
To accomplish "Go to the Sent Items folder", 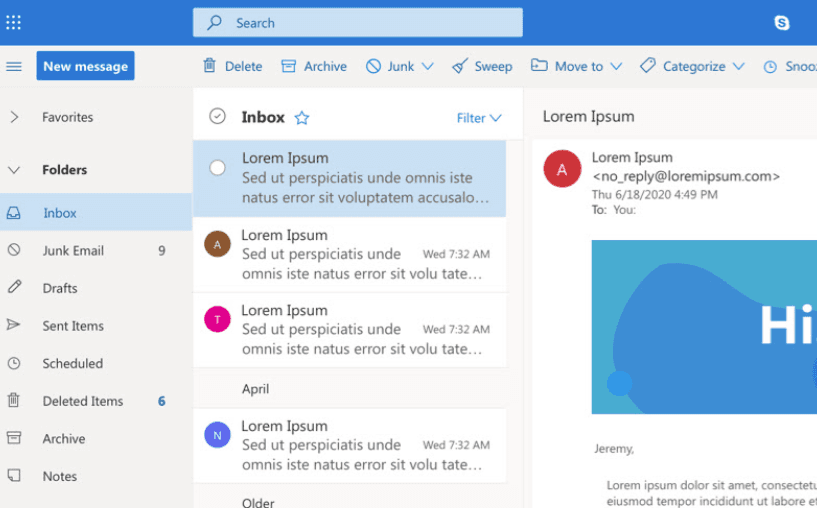I will 73,326.
